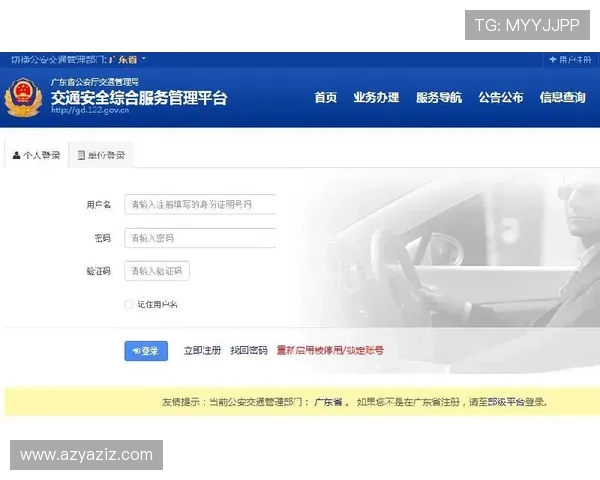Click the 立即注册 link
Screen dimensions: 600x480
click(202, 351)
